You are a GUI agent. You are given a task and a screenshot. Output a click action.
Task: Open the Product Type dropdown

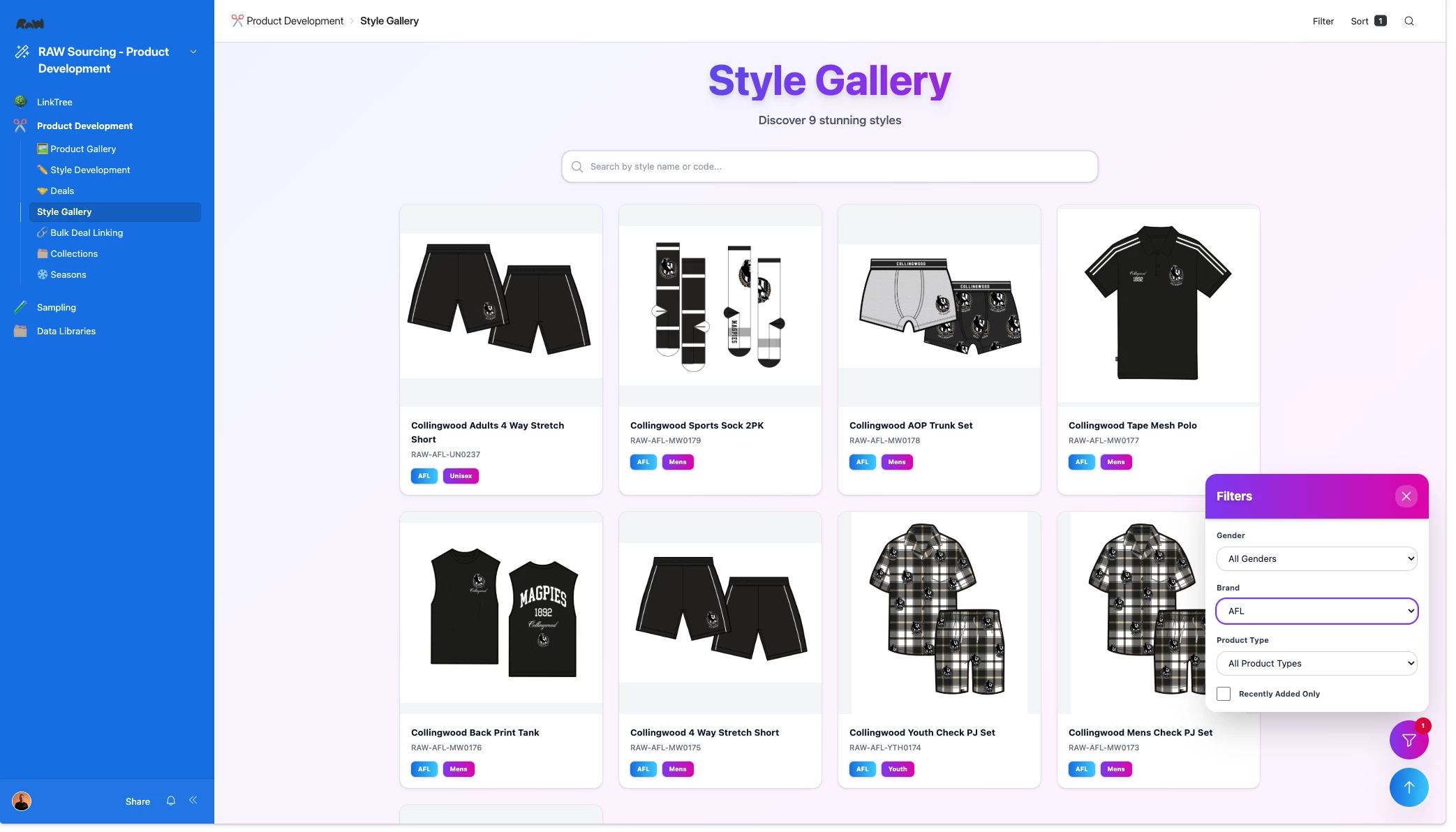tap(1316, 664)
